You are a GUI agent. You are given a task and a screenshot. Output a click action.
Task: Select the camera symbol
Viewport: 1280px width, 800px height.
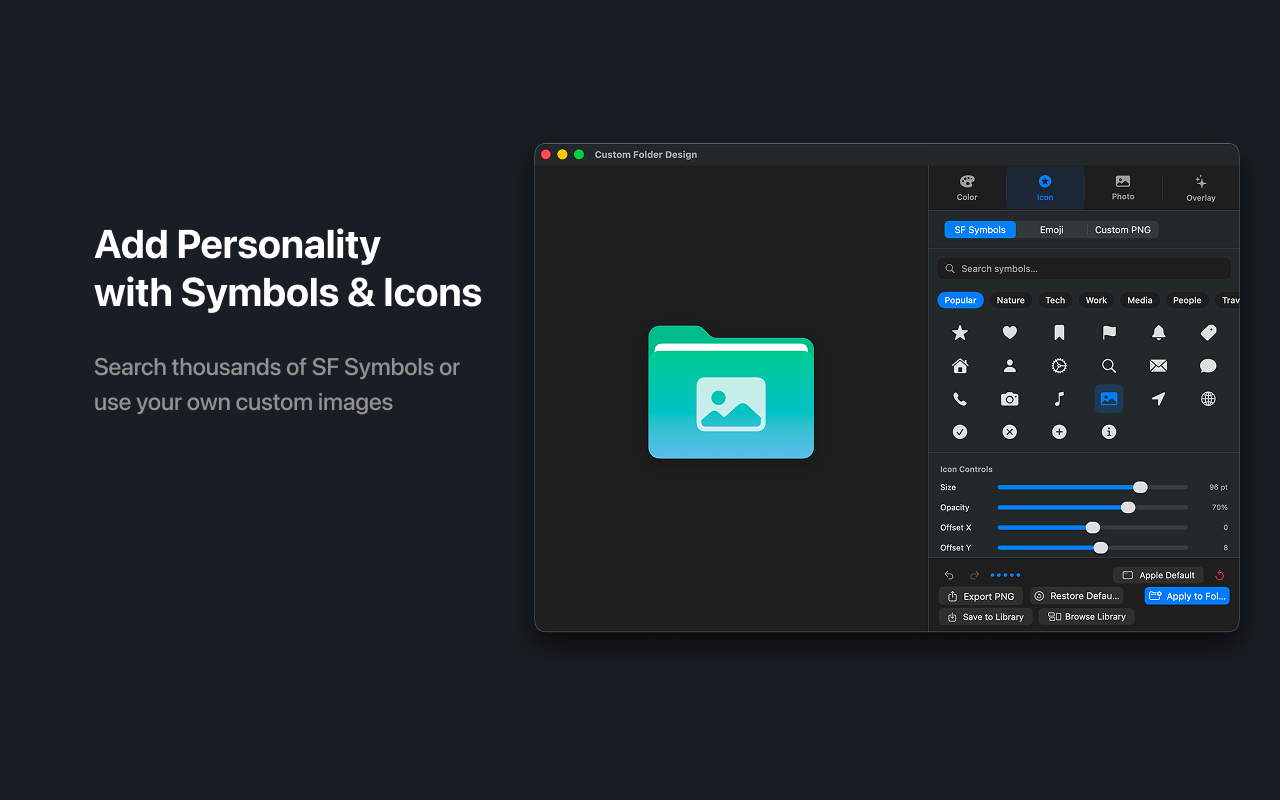click(x=1009, y=398)
